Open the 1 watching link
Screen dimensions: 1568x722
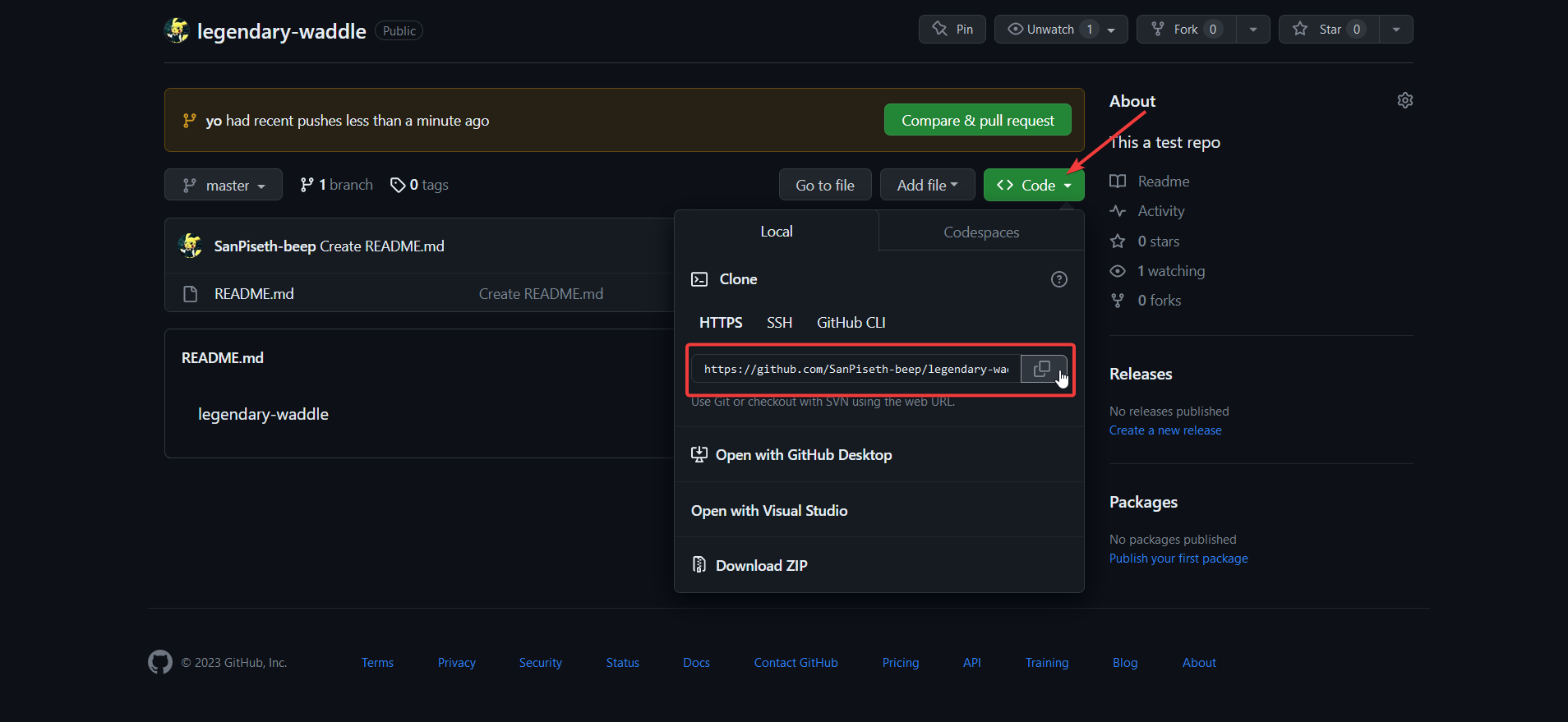coord(1171,271)
